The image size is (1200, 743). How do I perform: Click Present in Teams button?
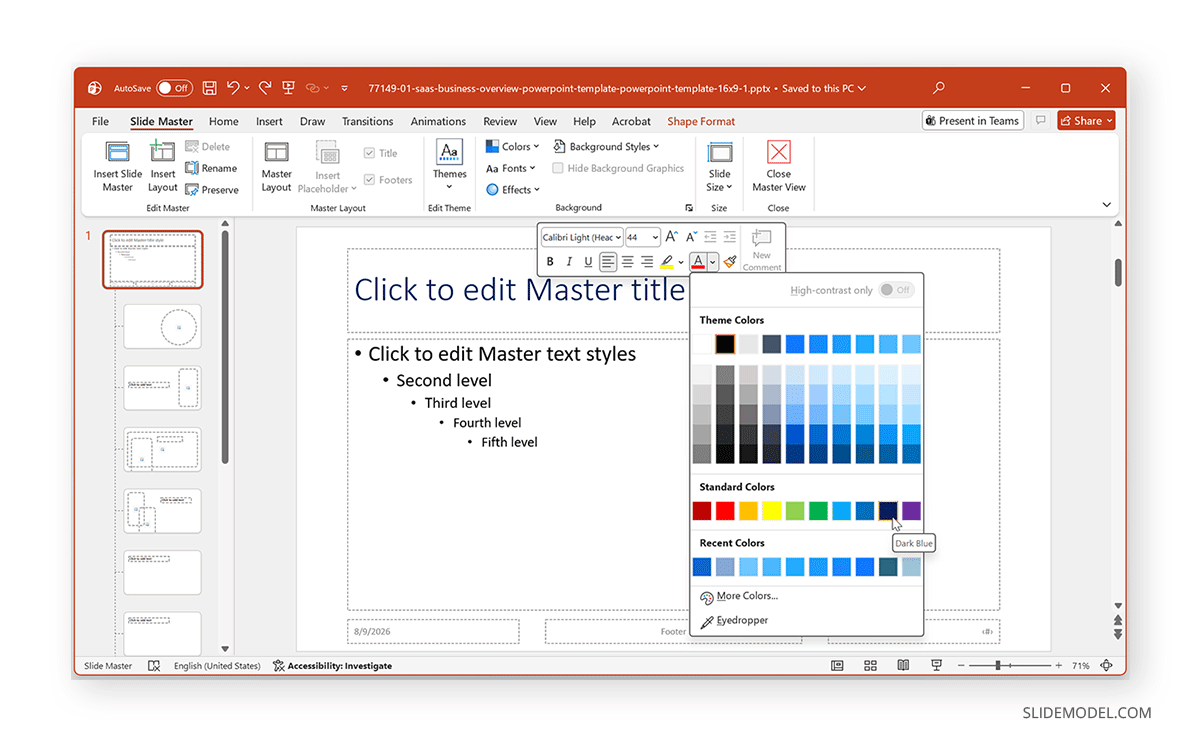pos(972,121)
